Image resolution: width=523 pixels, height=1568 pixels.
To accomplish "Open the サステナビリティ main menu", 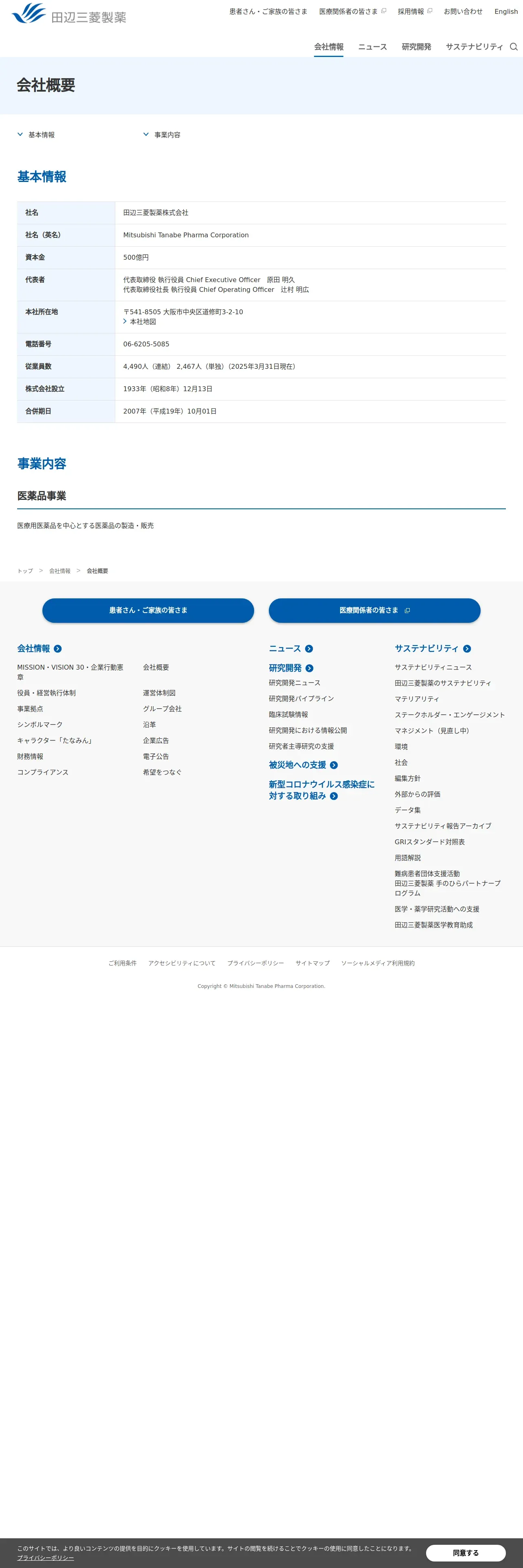I will pyautogui.click(x=474, y=47).
